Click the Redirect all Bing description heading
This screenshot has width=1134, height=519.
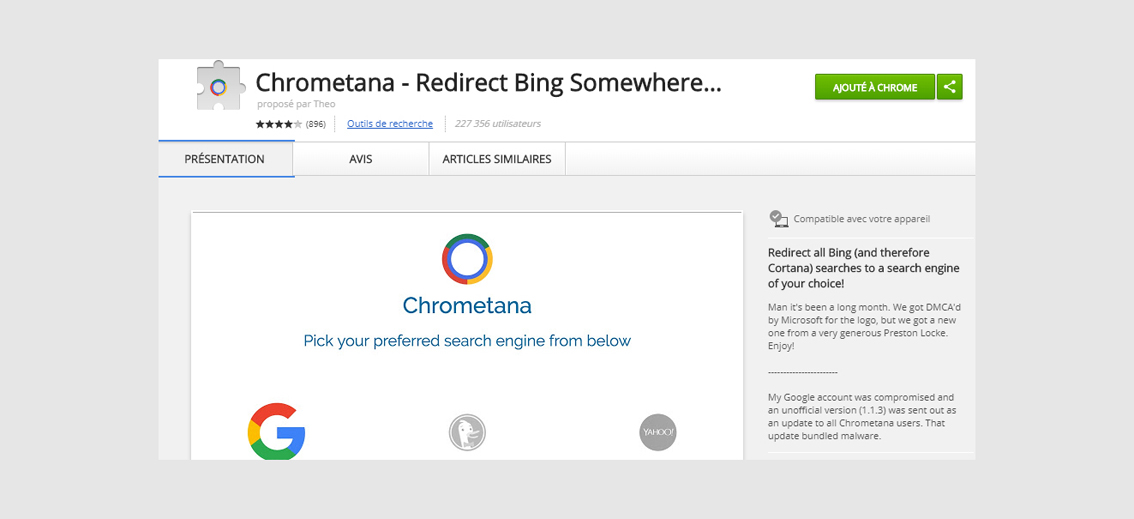864,268
